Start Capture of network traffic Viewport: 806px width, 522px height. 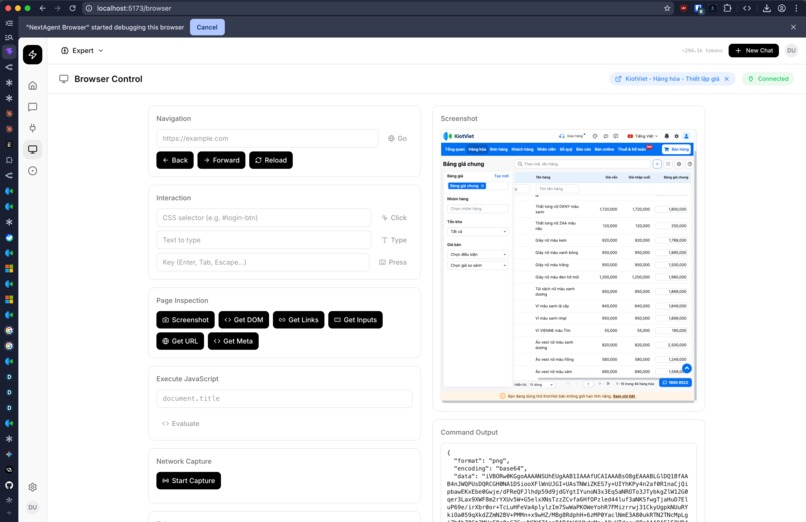189,481
